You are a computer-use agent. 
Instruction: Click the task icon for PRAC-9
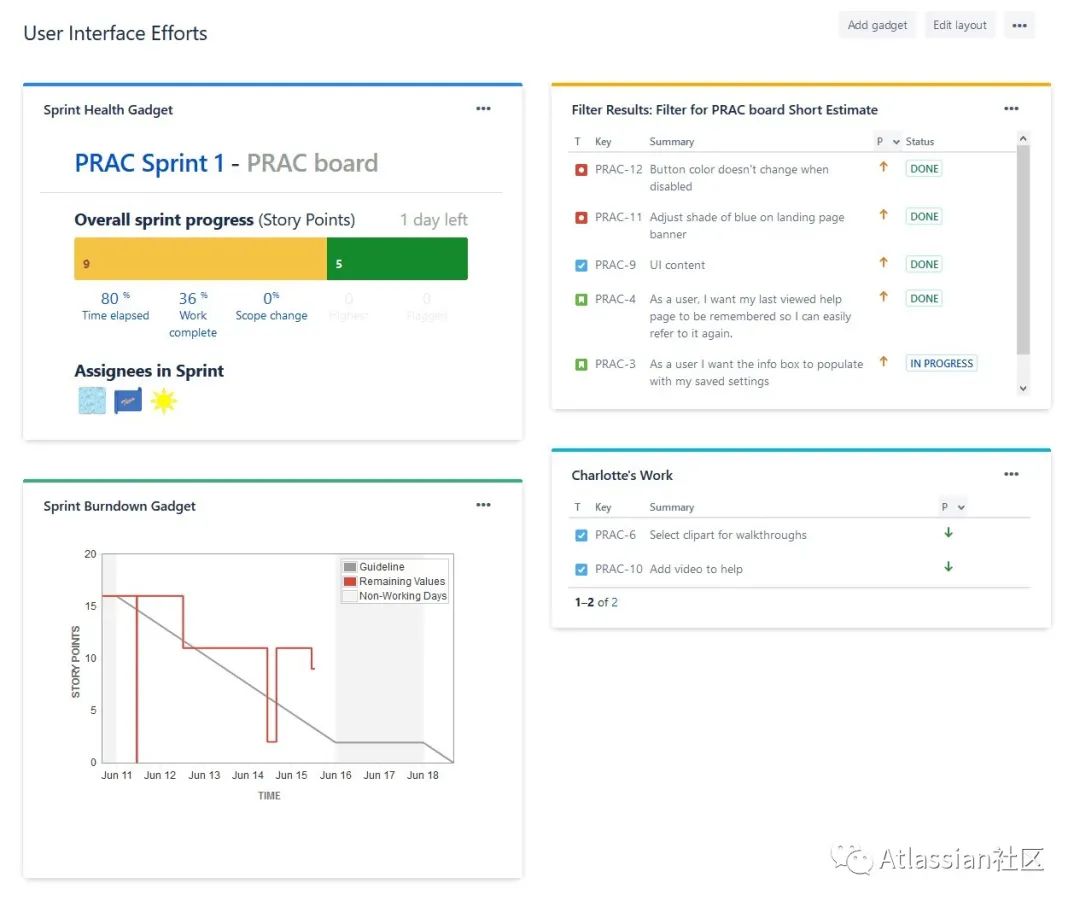pyautogui.click(x=581, y=265)
